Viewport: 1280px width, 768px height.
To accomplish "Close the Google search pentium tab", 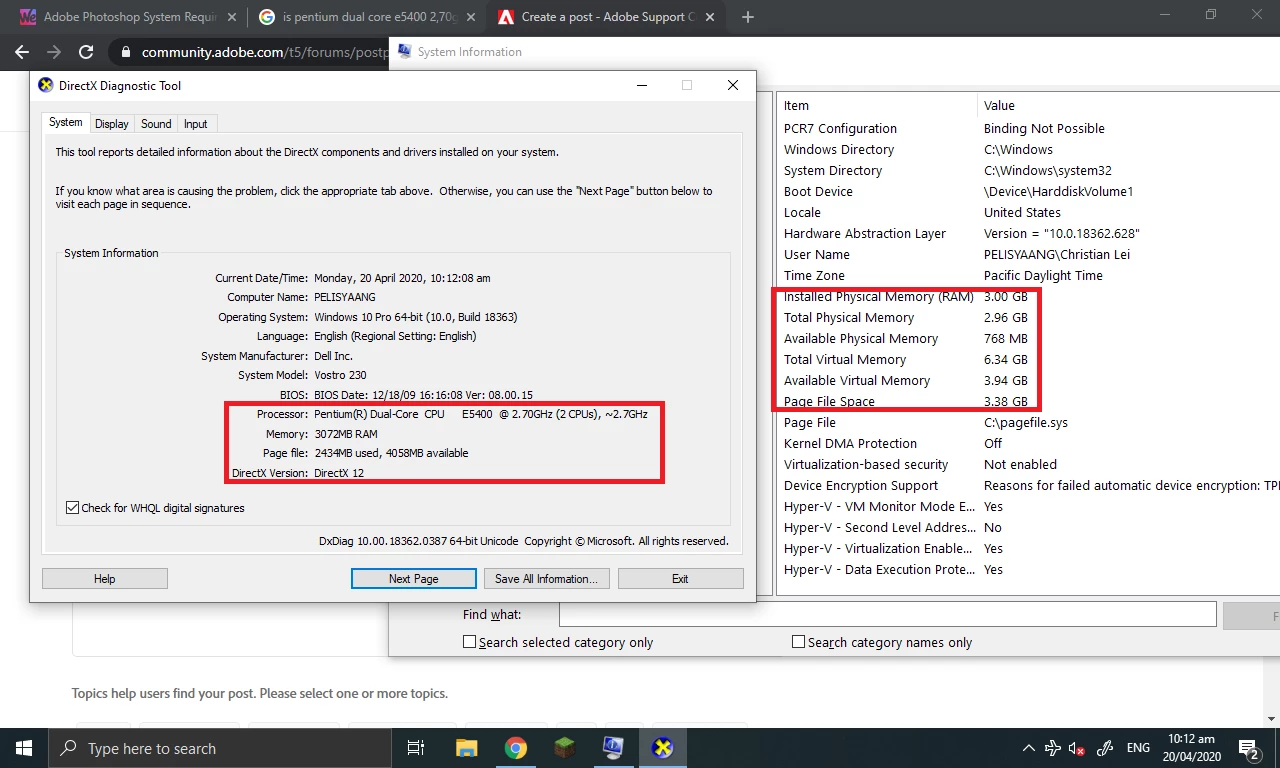I will click(469, 17).
